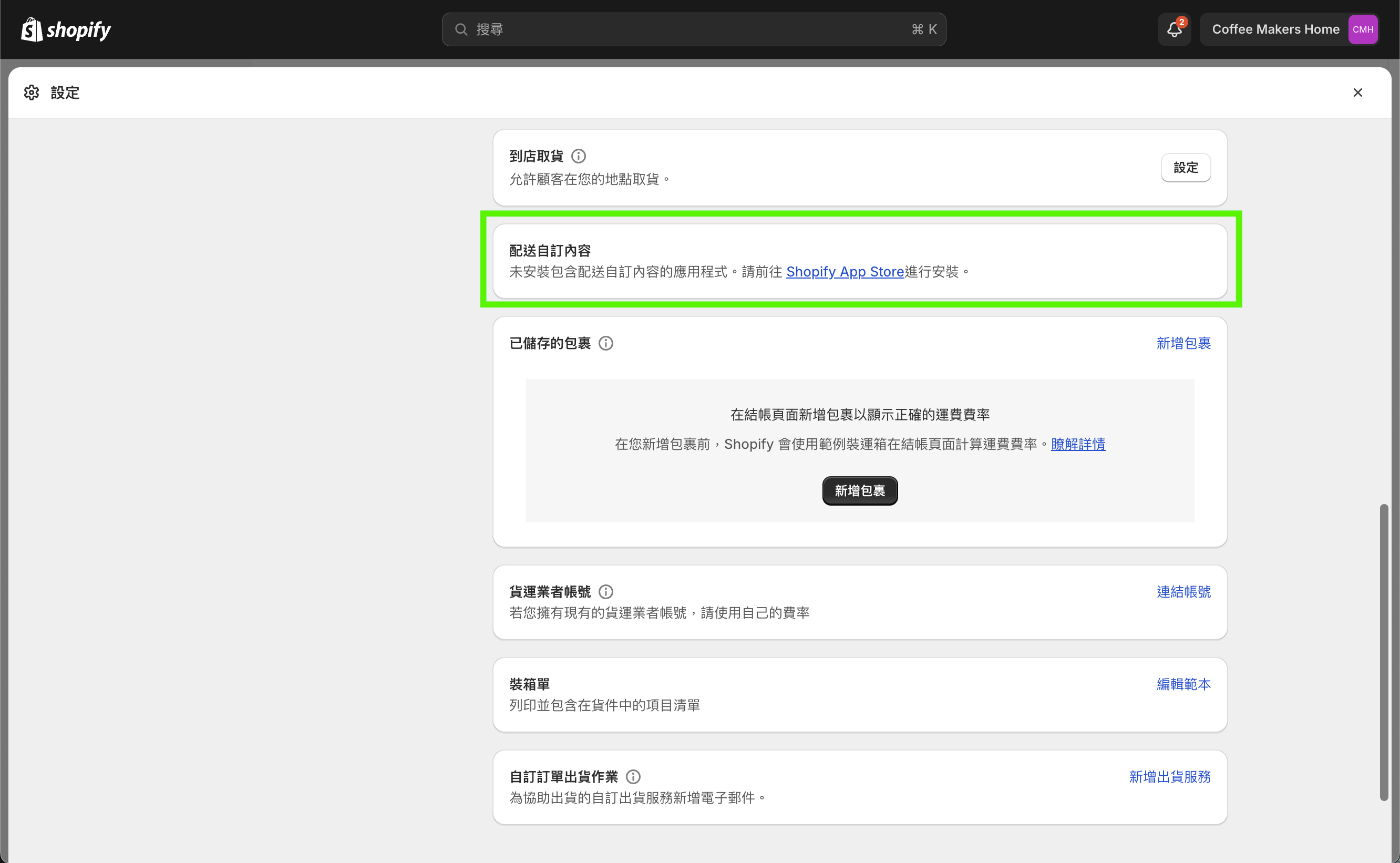Screen dimensions: 1400x863
Task: Show info icon next to 到店取貨
Action: tap(578, 156)
